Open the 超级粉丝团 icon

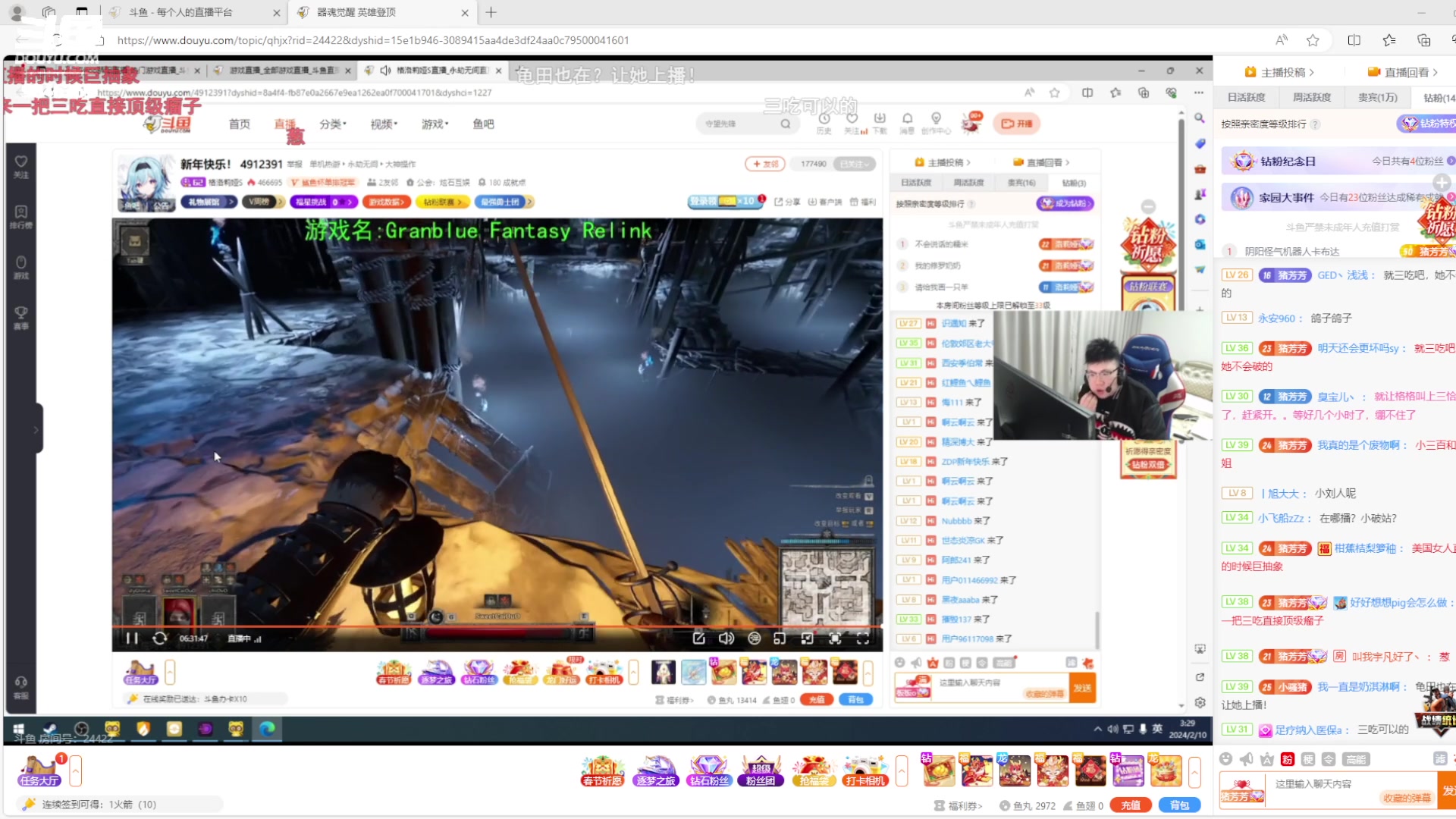point(761,770)
